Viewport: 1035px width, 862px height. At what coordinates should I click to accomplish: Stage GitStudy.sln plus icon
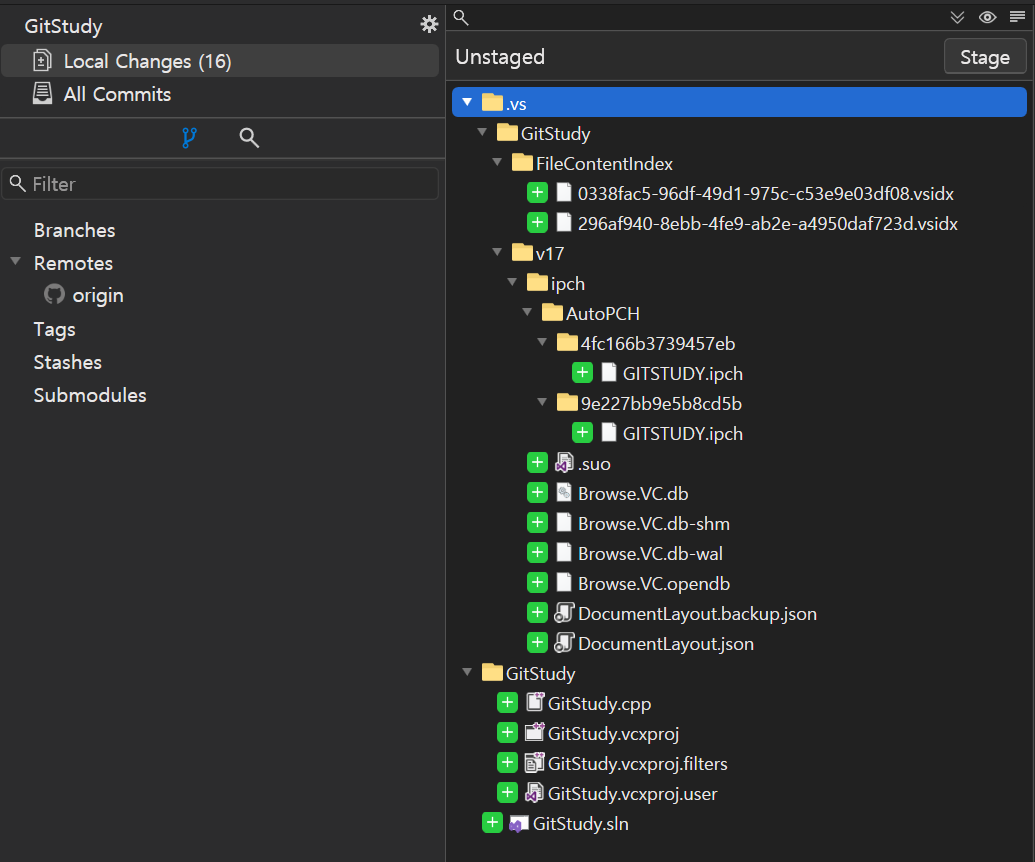[x=492, y=823]
